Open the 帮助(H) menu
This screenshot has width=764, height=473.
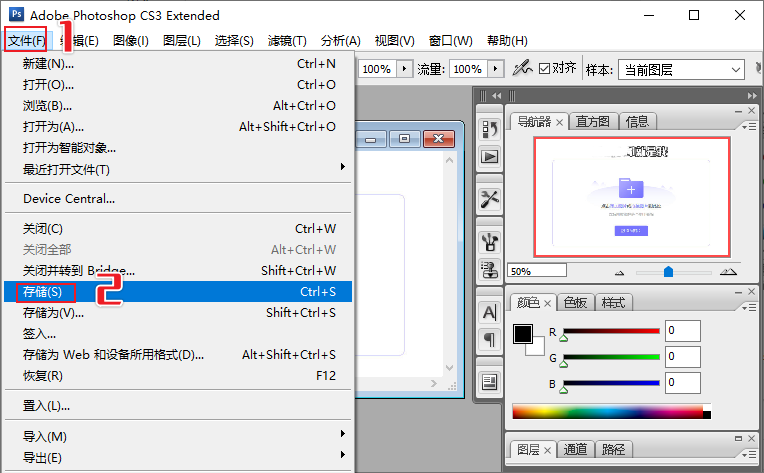coord(507,41)
